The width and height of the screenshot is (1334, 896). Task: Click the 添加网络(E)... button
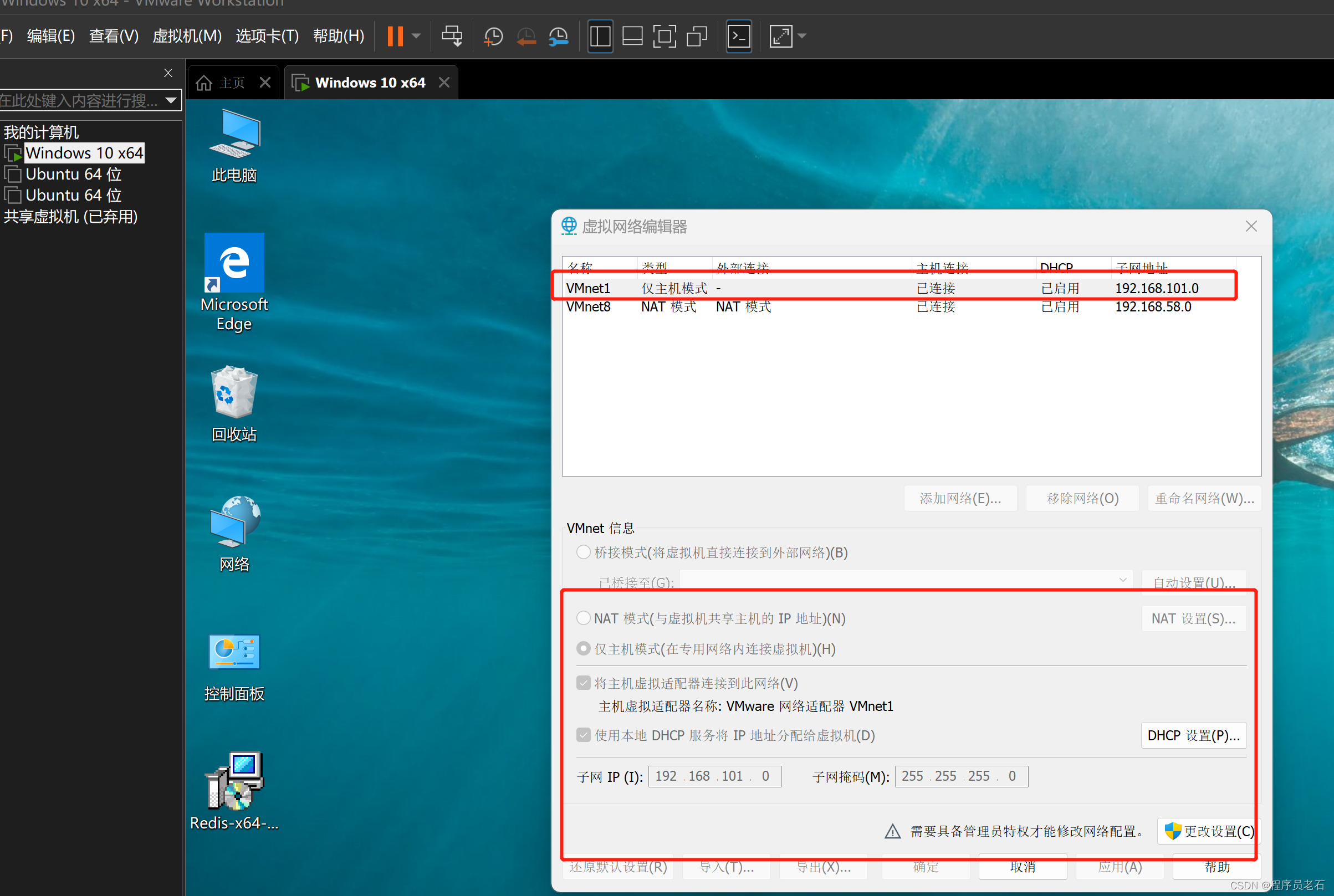[960, 498]
